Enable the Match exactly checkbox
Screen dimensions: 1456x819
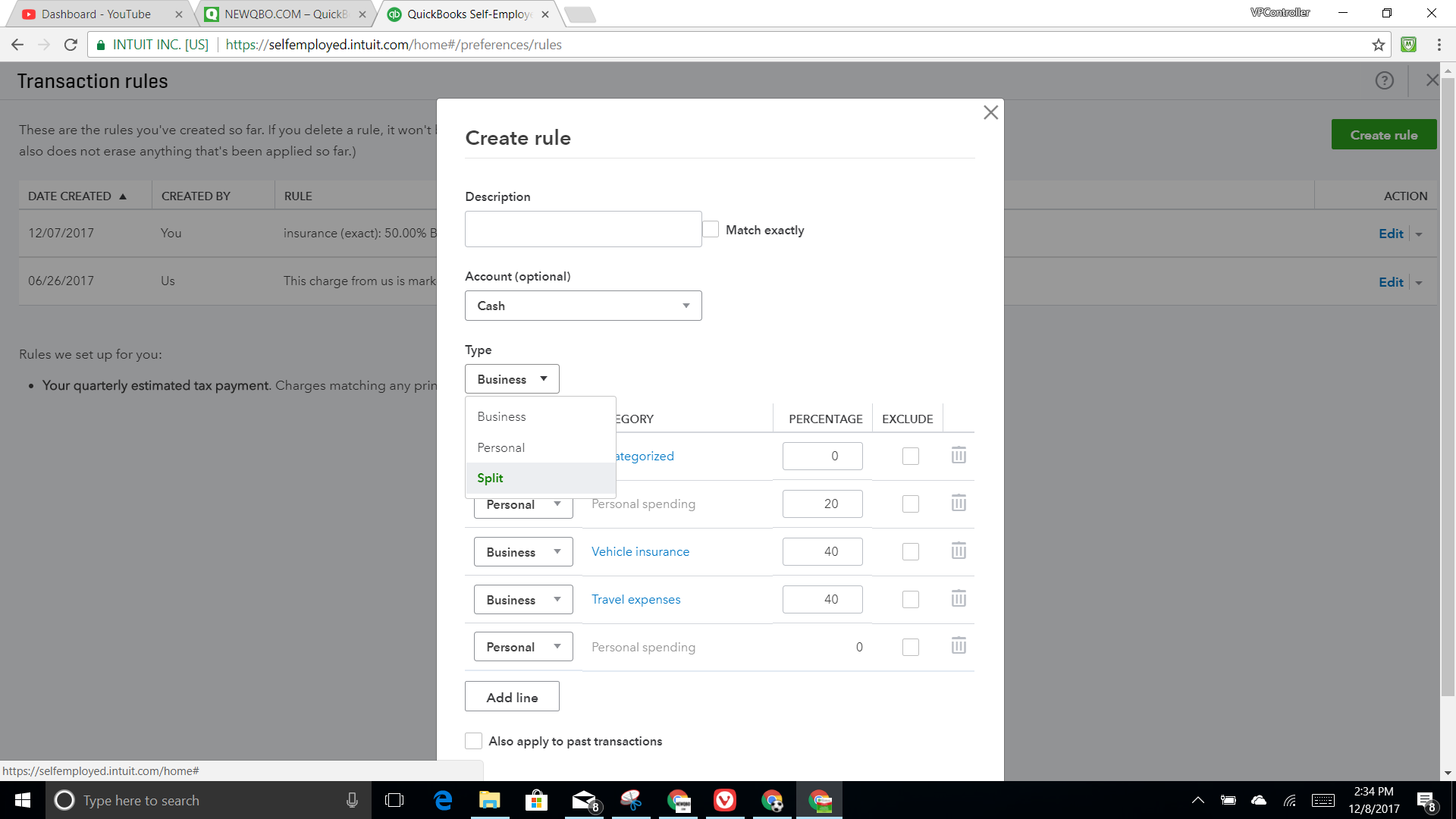click(x=710, y=228)
